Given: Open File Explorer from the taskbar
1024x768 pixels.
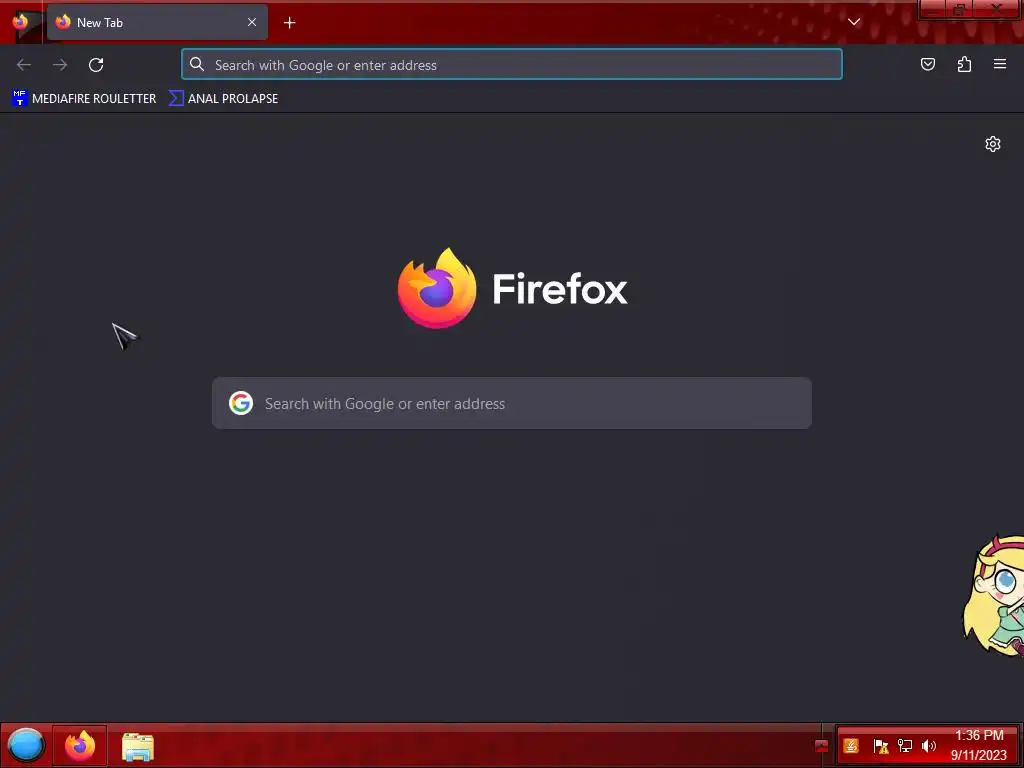Looking at the screenshot, I should 138,747.
